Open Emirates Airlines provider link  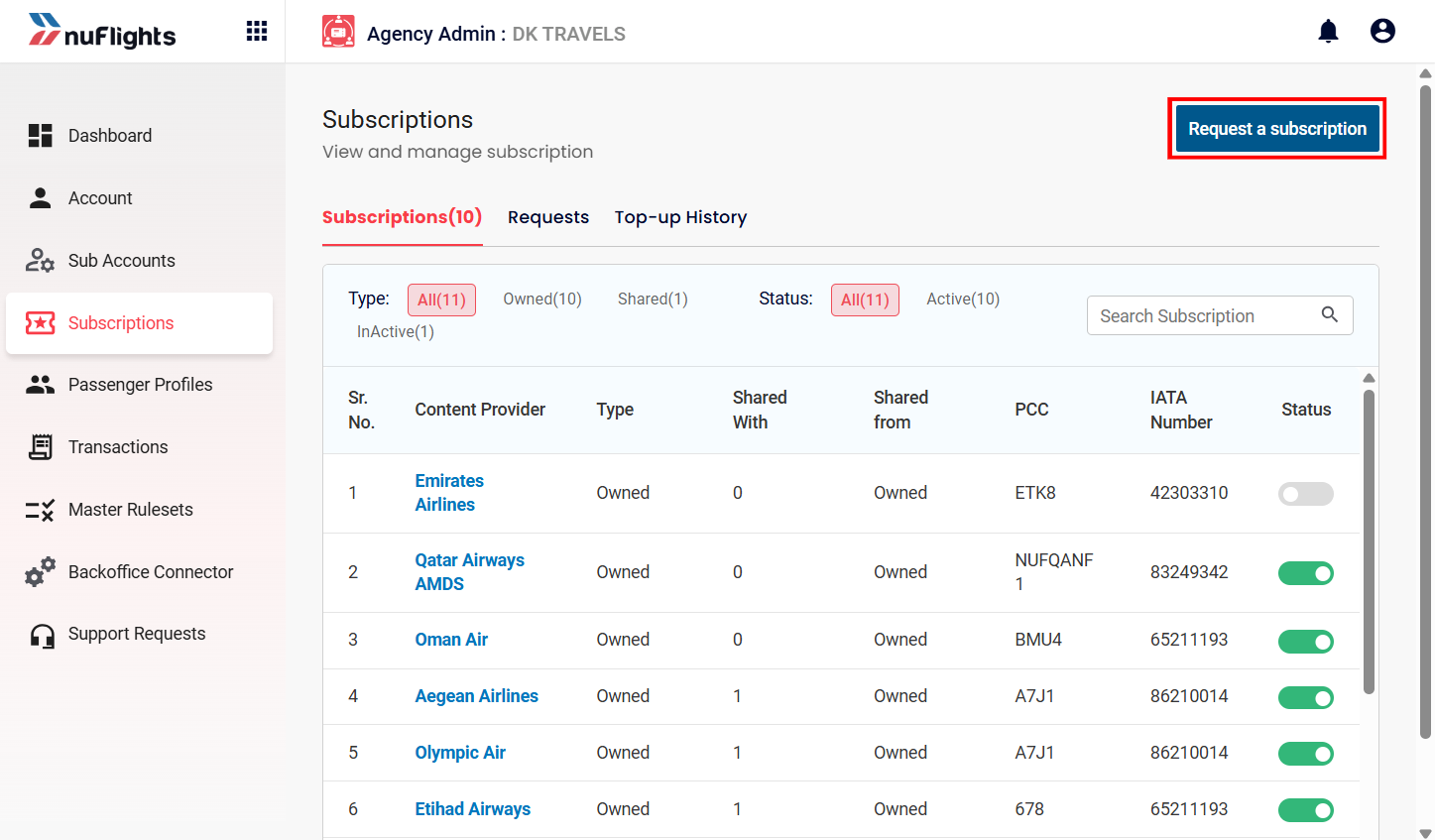pos(449,493)
